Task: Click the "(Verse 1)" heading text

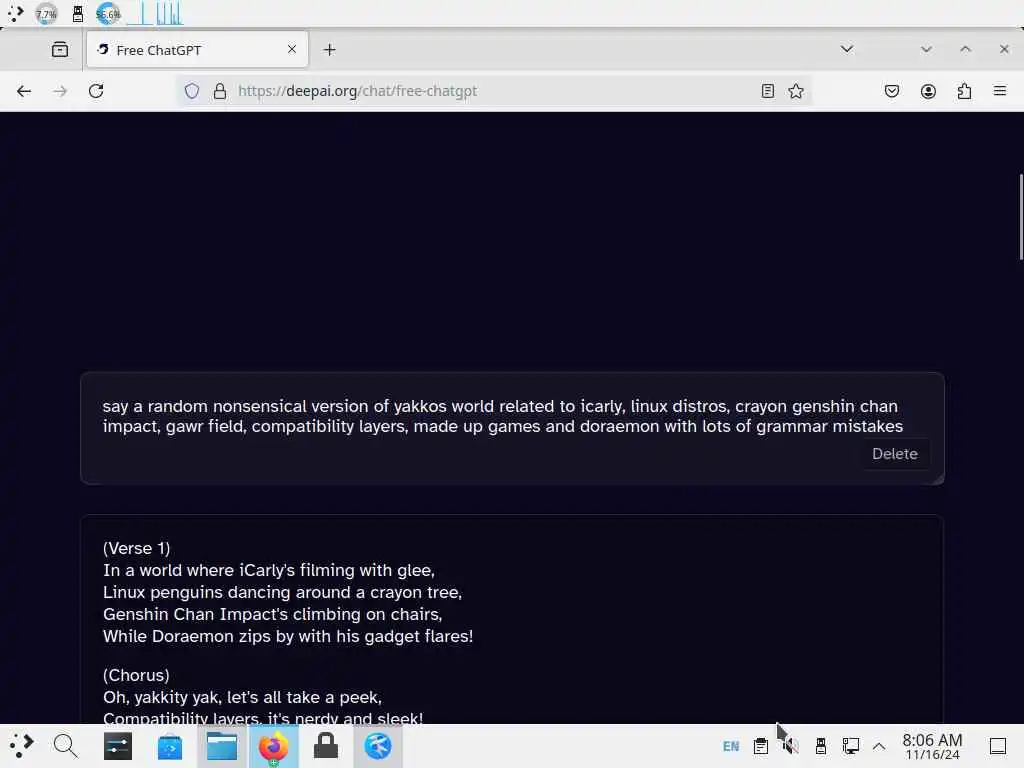Action: click(136, 548)
